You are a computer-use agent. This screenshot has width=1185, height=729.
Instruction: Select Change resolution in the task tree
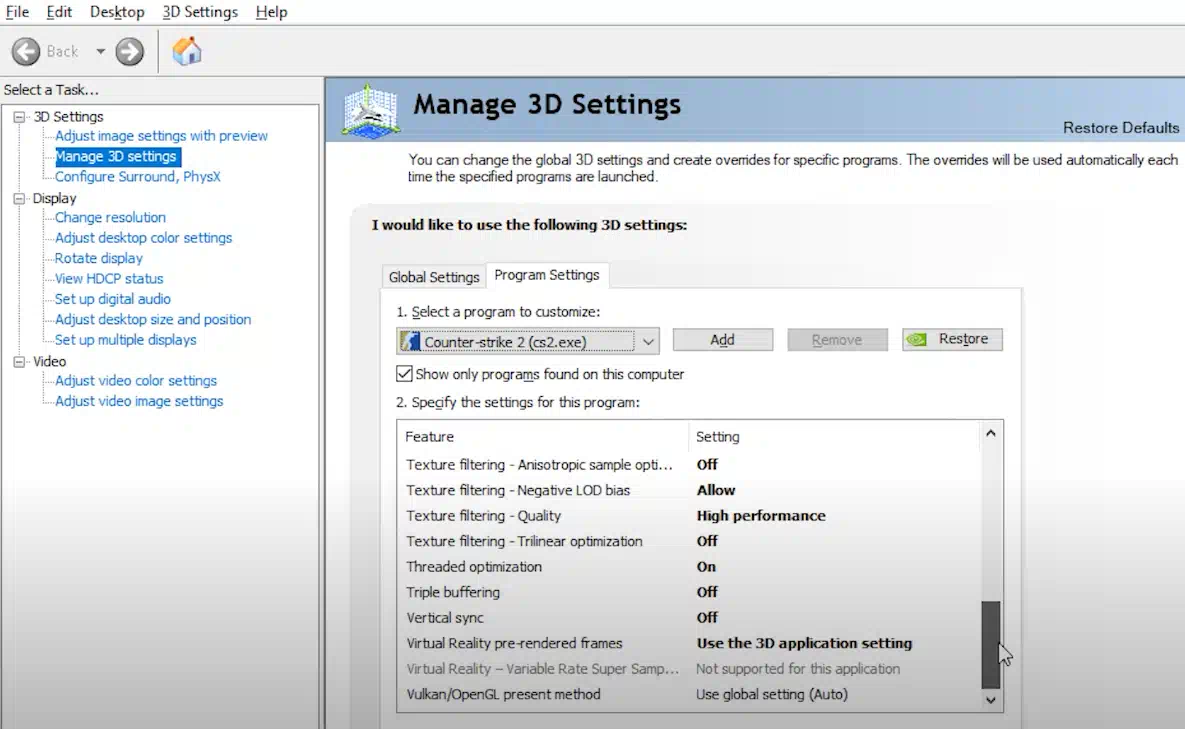[x=110, y=217]
